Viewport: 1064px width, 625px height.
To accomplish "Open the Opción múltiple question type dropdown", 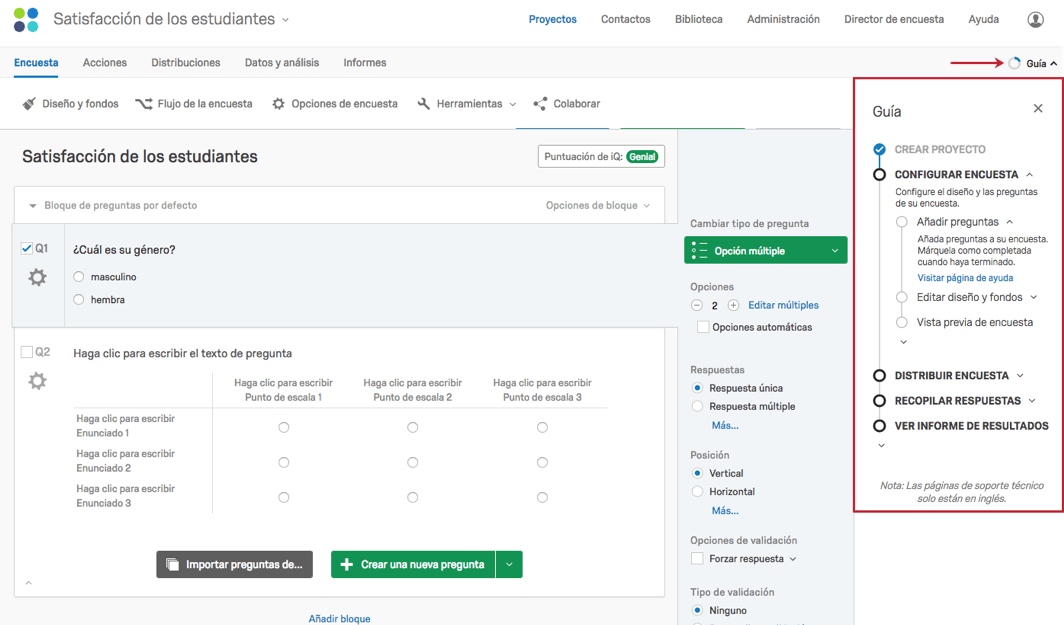I will [765, 250].
